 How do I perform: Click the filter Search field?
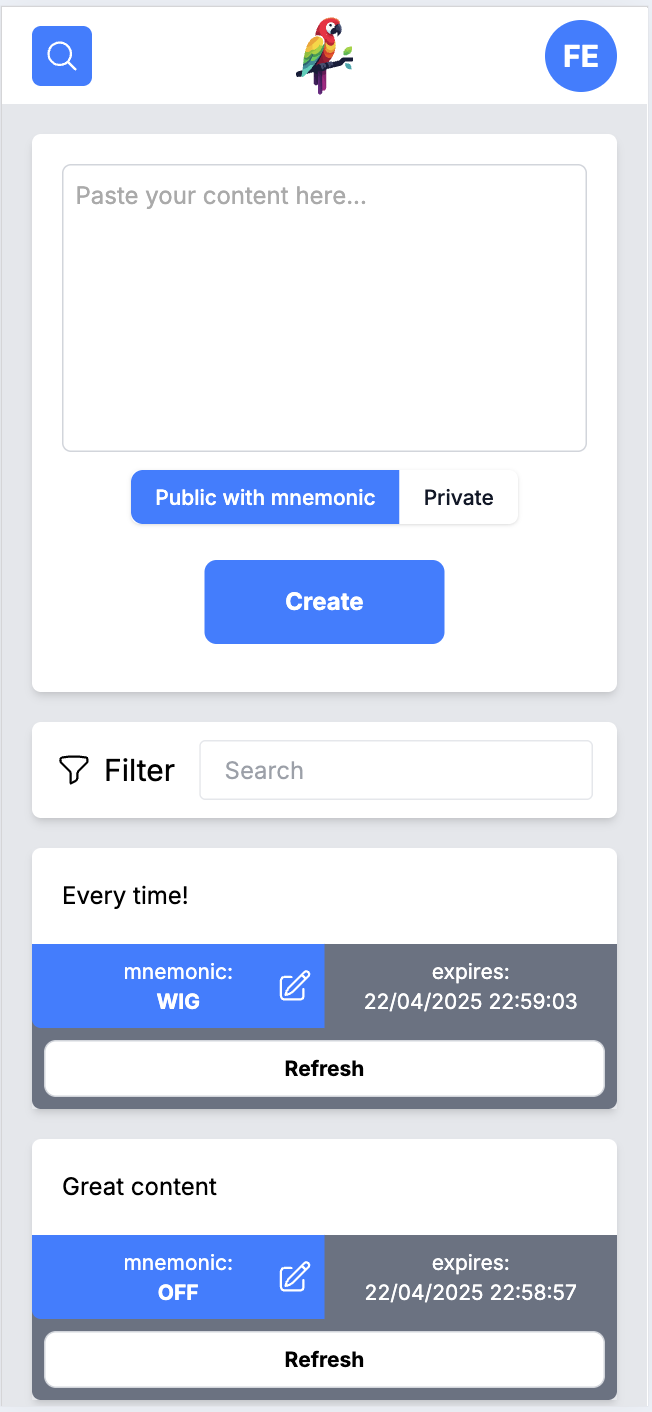396,770
